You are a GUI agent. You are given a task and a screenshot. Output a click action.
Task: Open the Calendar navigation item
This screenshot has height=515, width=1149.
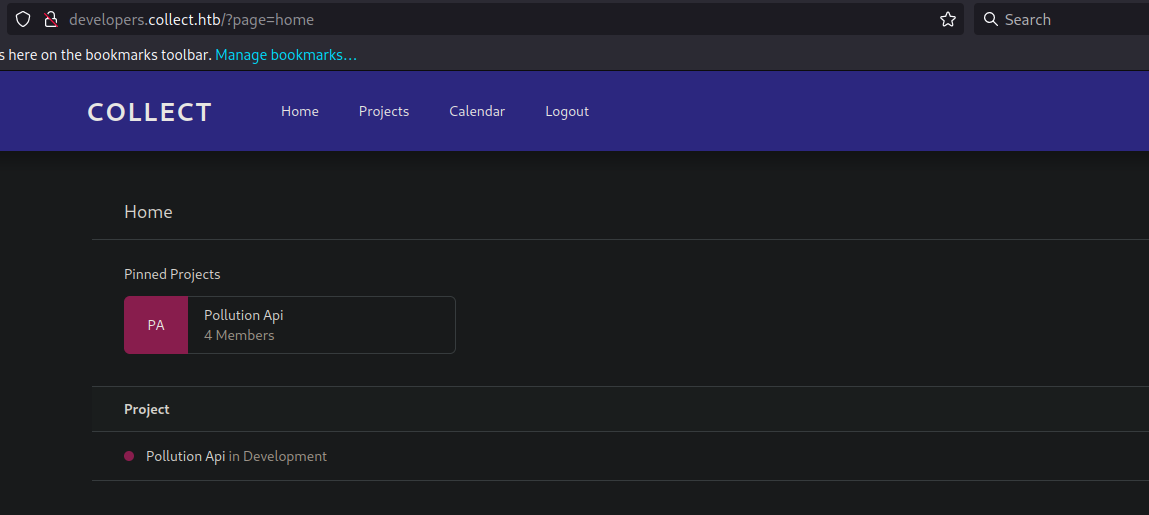[477, 111]
